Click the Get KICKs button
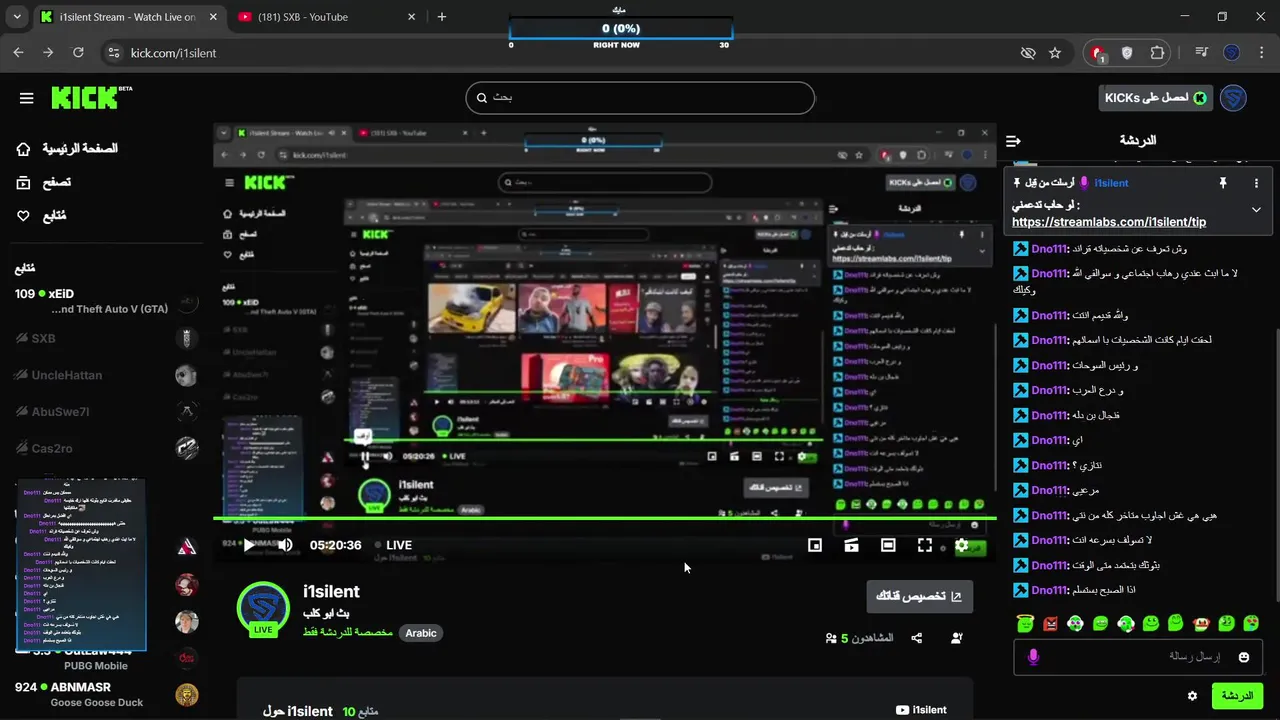The width and height of the screenshot is (1280, 720). pyautogui.click(x=1155, y=97)
